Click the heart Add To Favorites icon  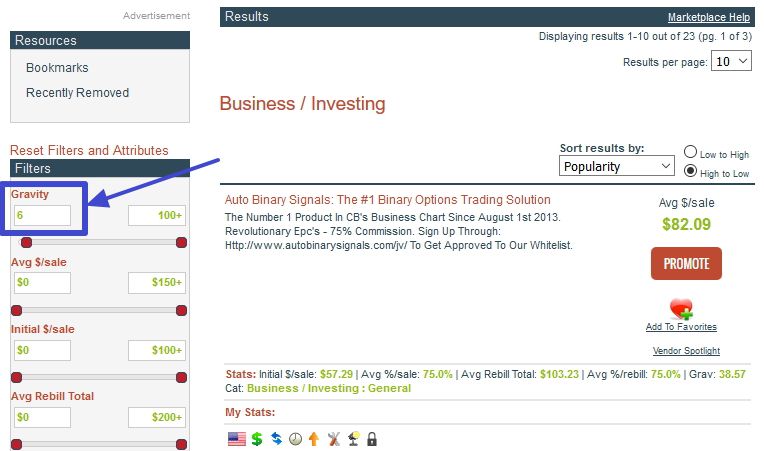click(x=681, y=309)
